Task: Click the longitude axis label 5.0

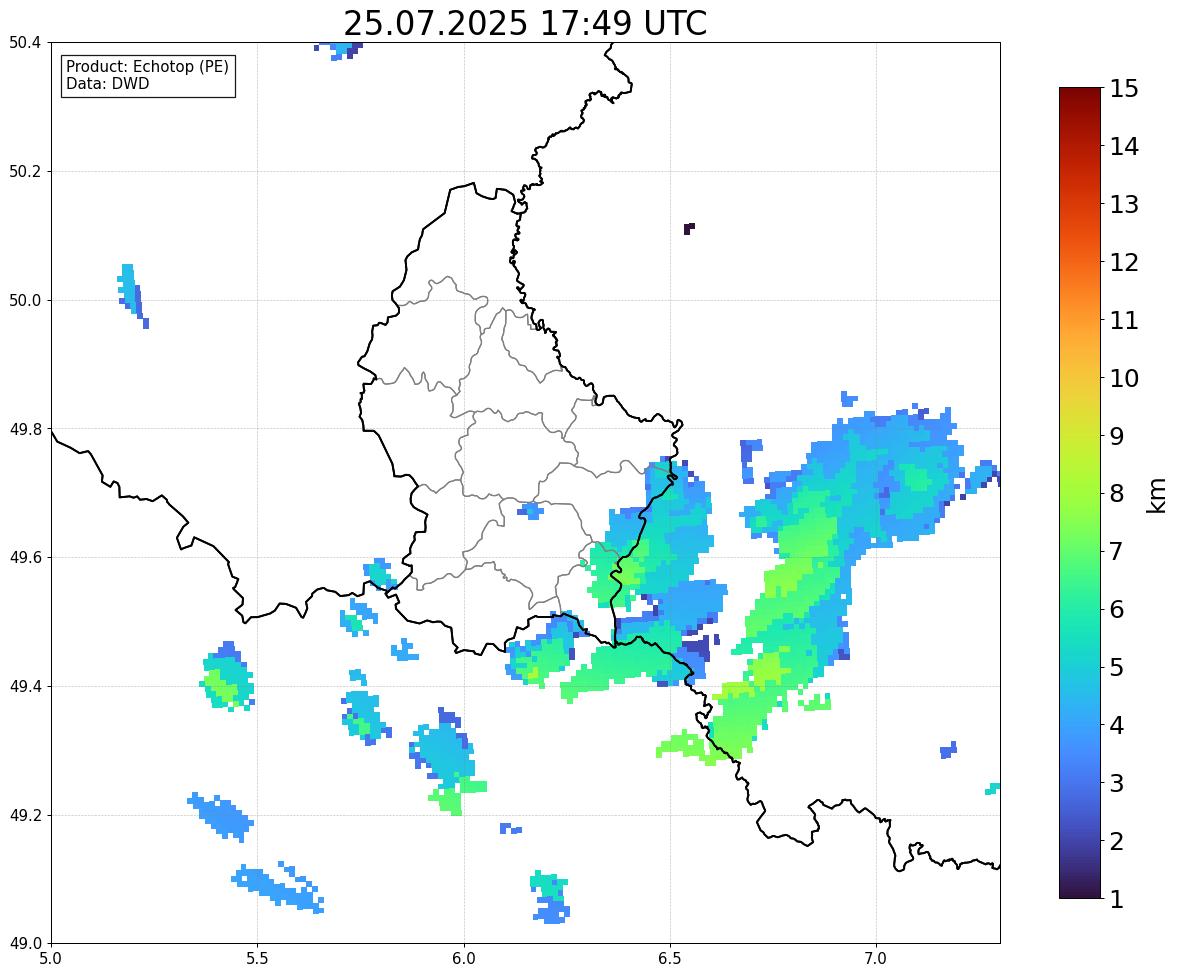Action: [x=51, y=959]
